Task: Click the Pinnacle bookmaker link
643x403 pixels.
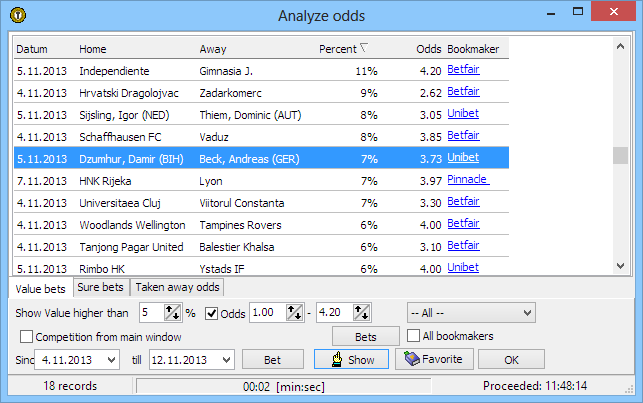Action: [467, 180]
